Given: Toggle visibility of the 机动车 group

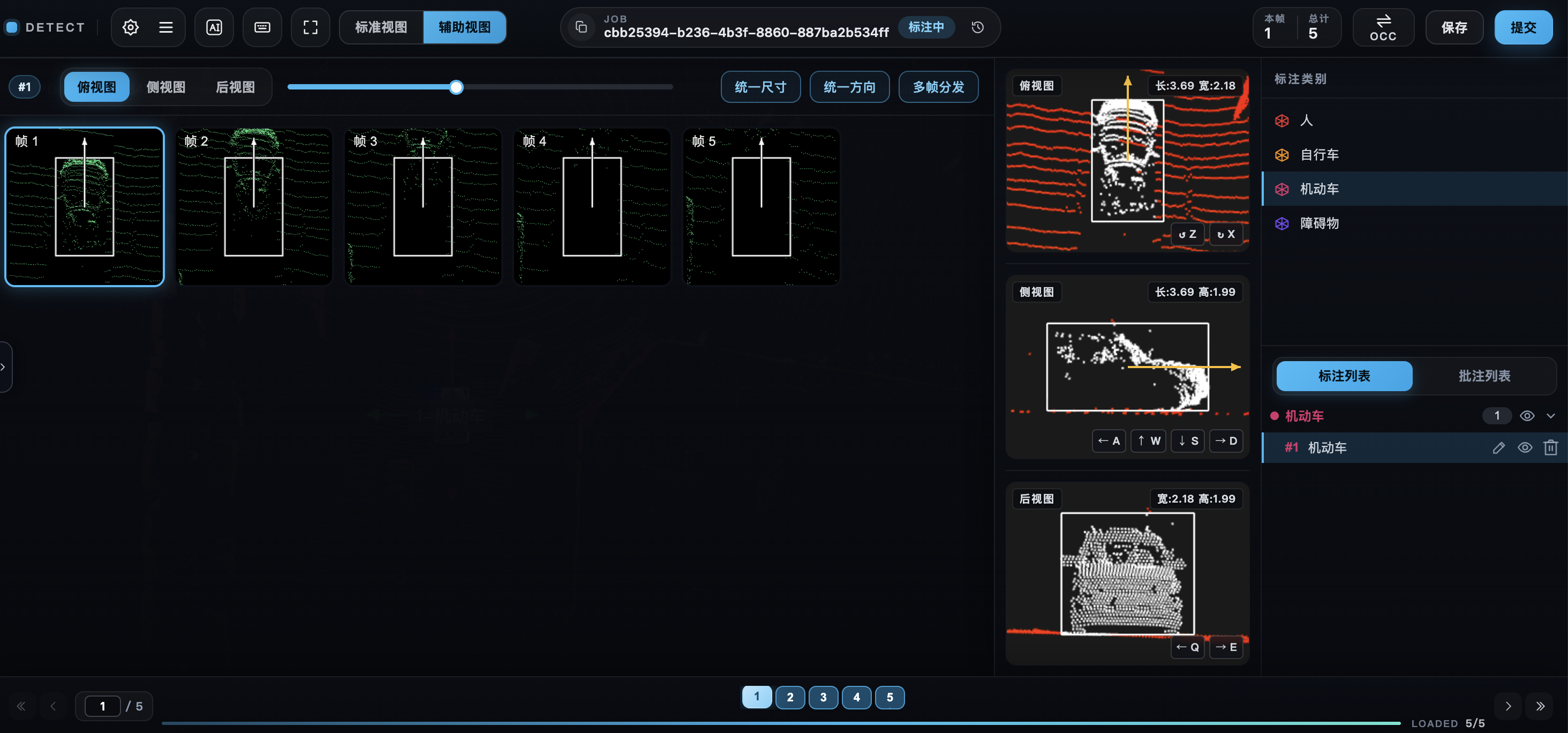Looking at the screenshot, I should pos(1527,416).
